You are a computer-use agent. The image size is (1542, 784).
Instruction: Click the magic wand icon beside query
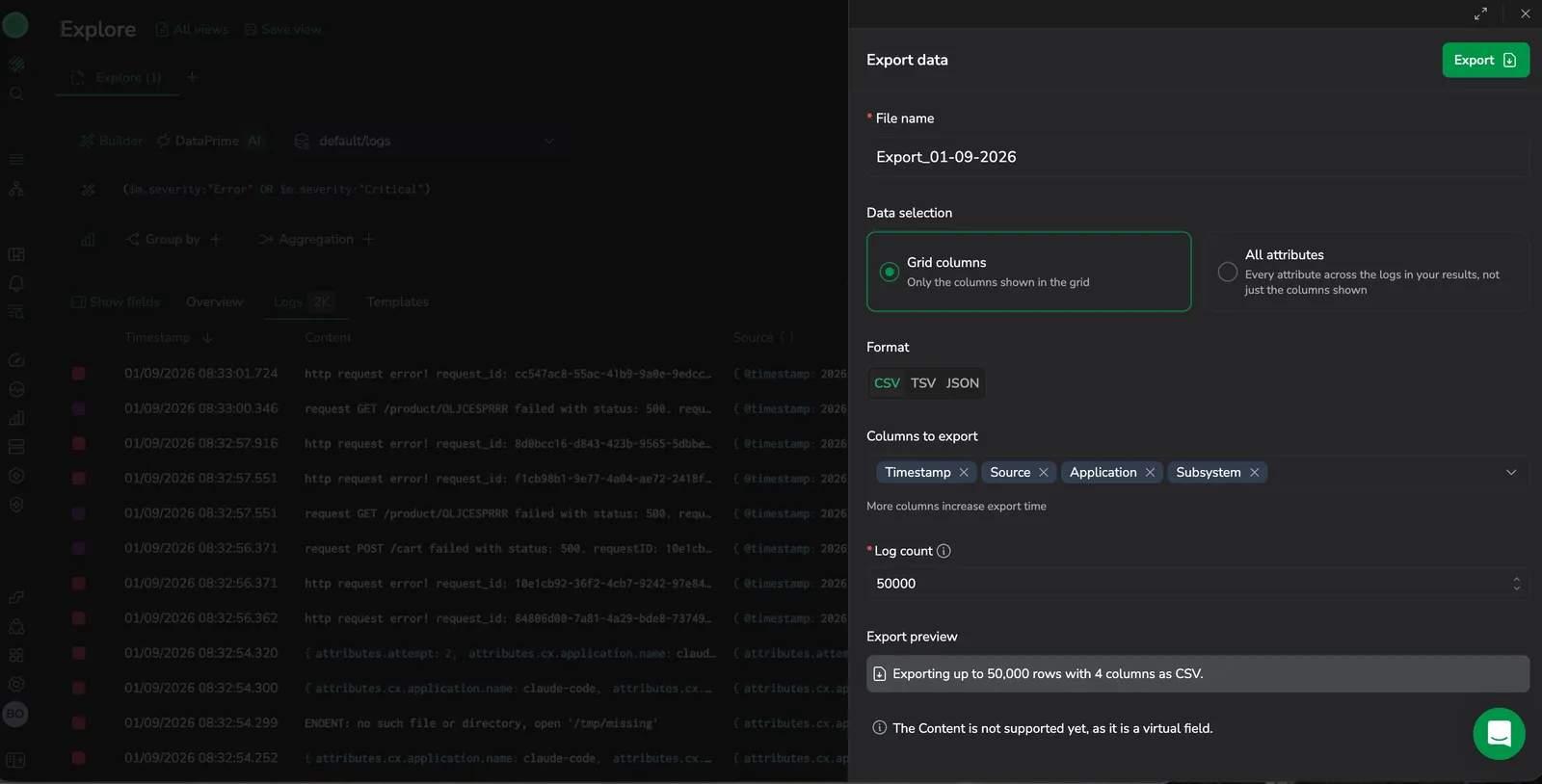click(x=89, y=190)
